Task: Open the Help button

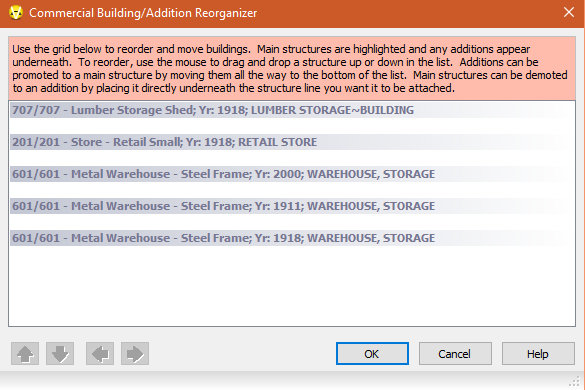Action: click(x=538, y=353)
